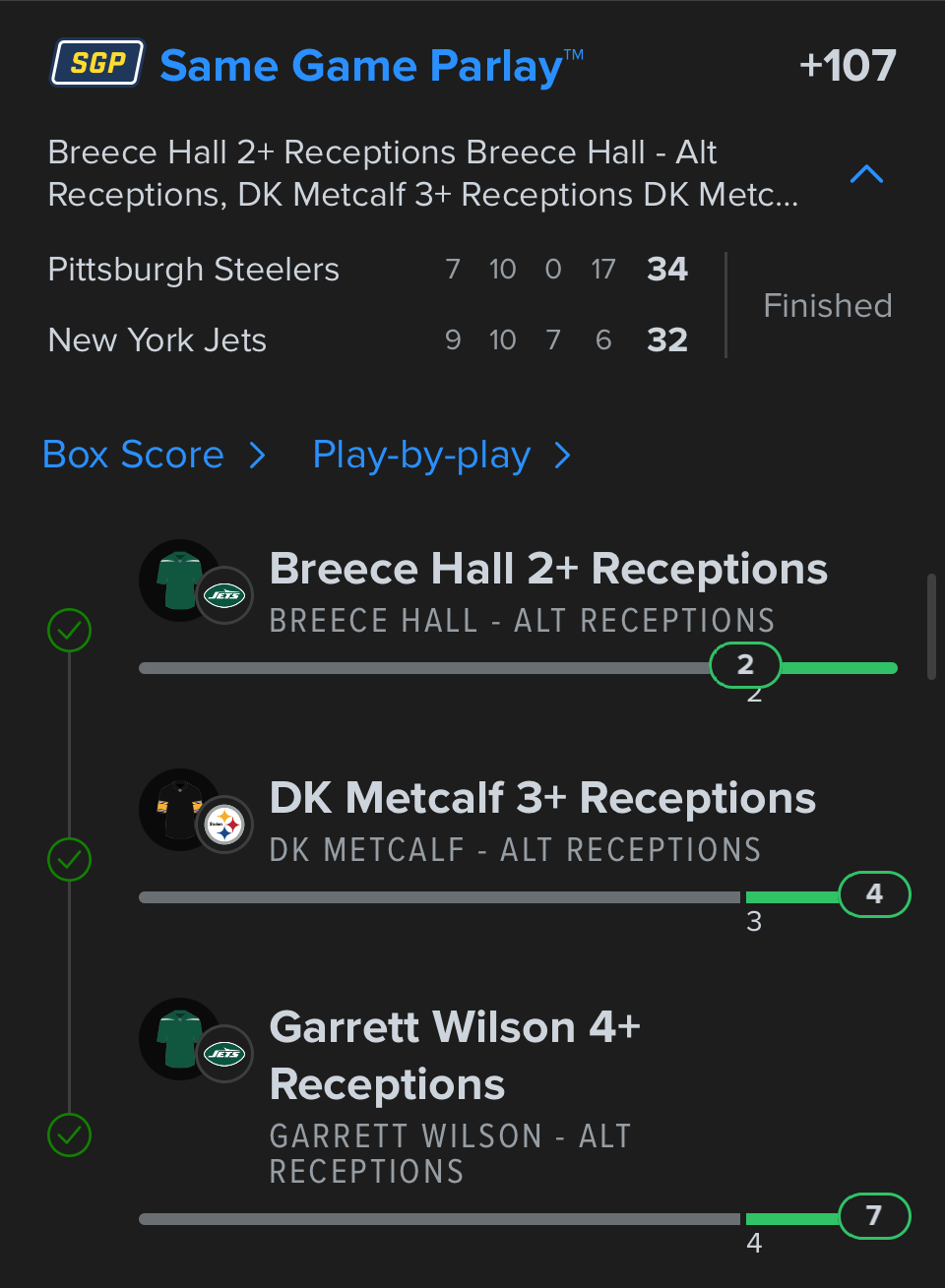Click DK Metcalf's receptions progress marker showing 4
This screenshot has width=945, height=1288.
(x=874, y=894)
